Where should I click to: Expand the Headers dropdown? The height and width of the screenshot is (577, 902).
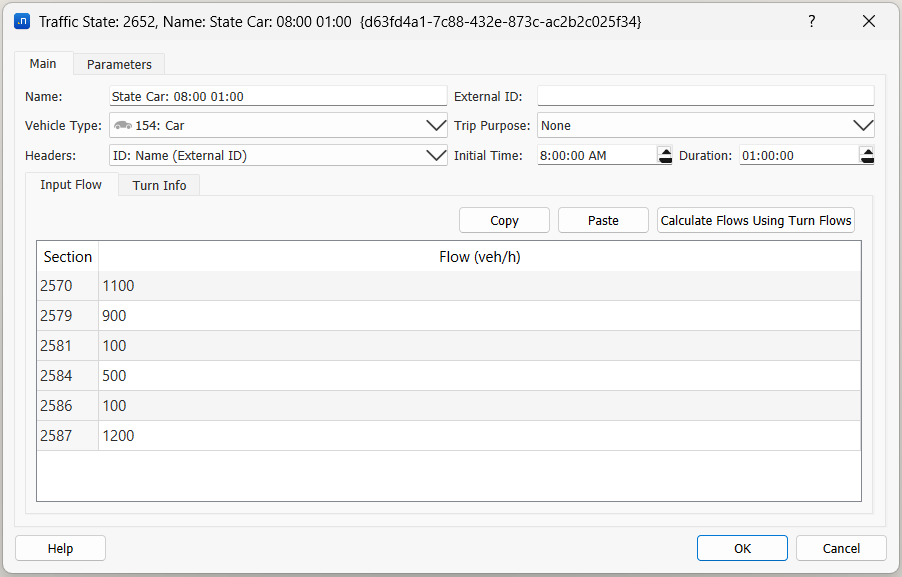(x=436, y=156)
